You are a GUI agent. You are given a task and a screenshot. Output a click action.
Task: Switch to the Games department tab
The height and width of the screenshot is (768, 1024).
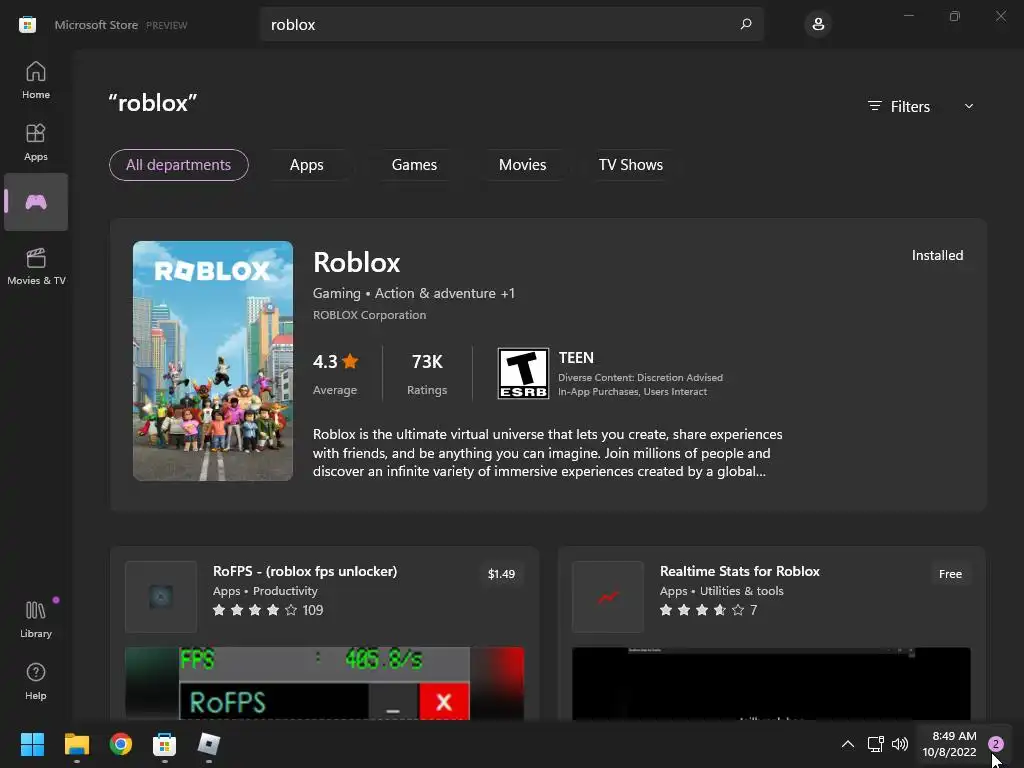coord(414,165)
